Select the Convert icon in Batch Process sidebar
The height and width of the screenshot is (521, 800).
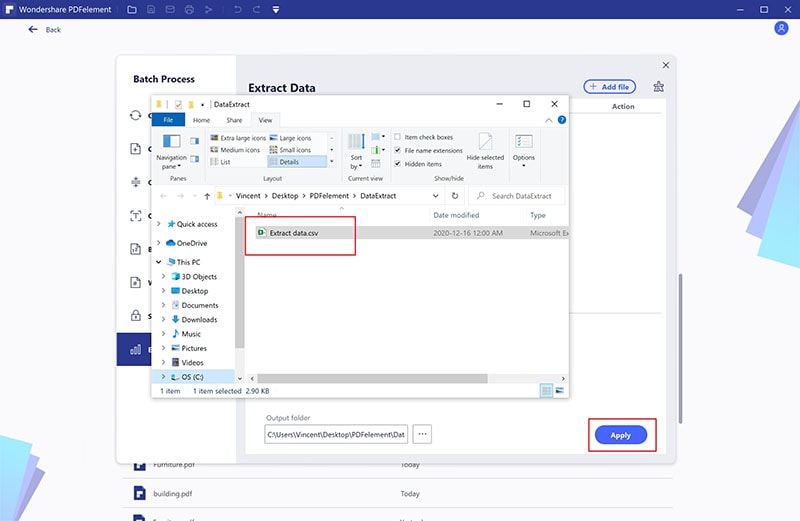(135, 115)
